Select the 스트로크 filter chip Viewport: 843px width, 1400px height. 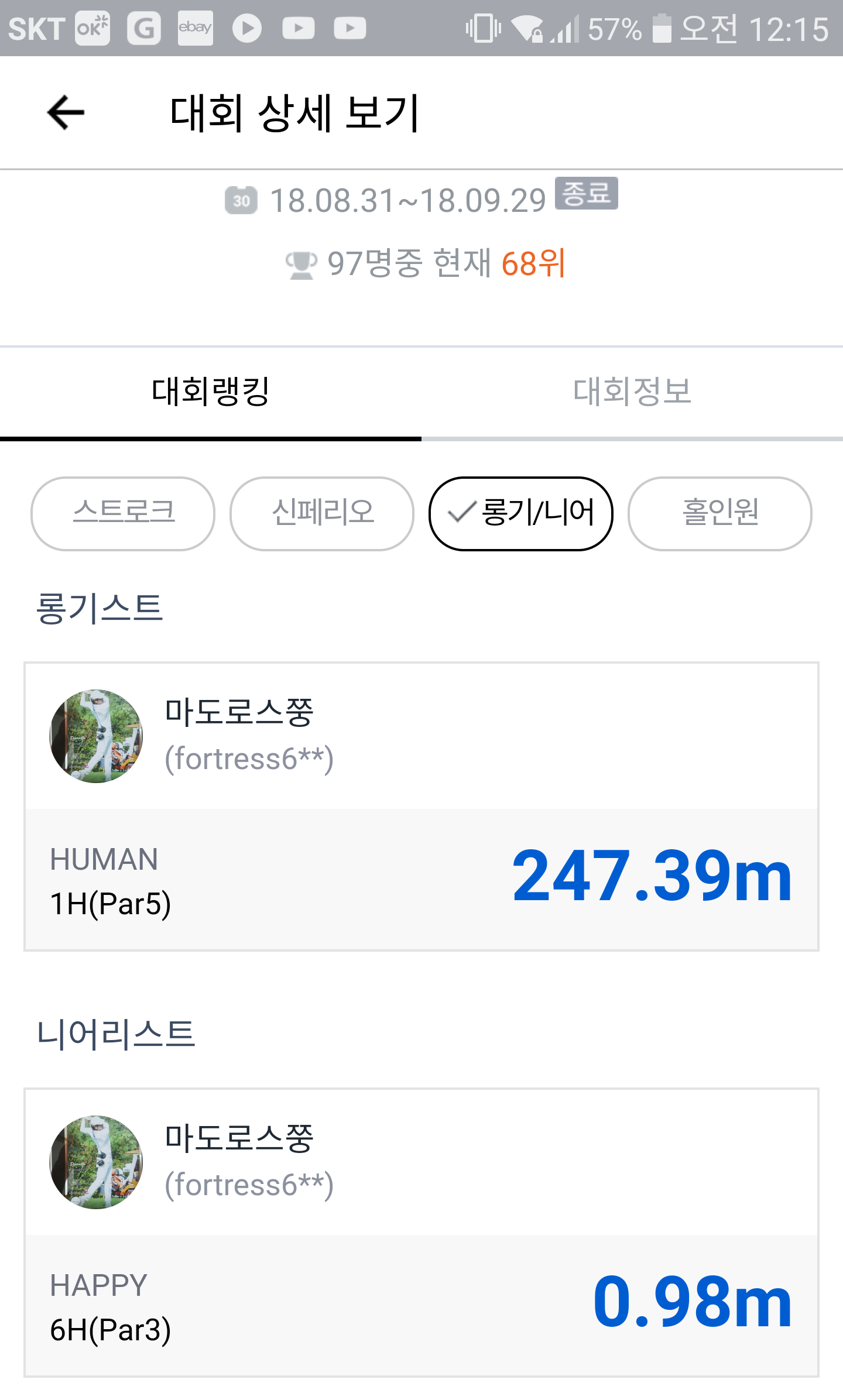(x=123, y=513)
